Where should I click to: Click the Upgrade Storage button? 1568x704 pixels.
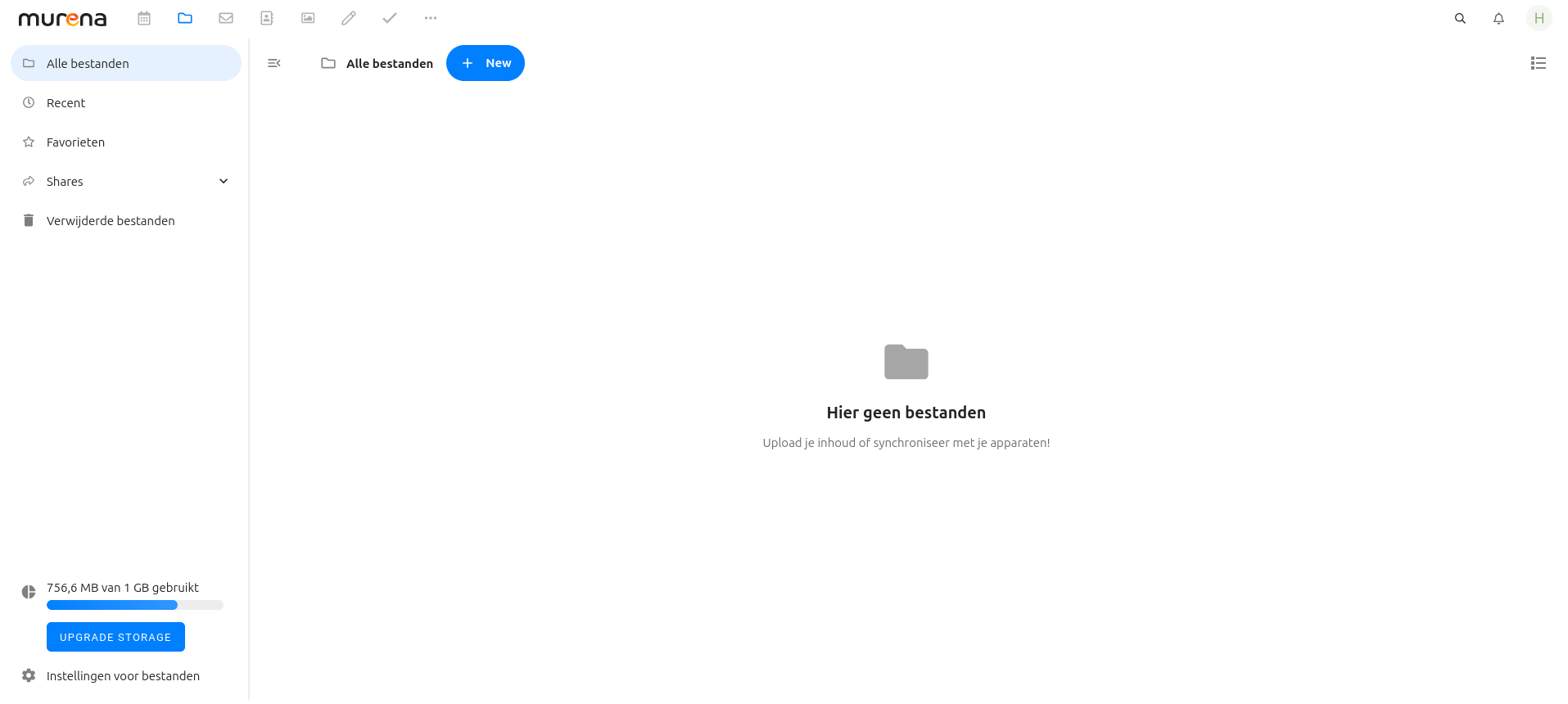coord(115,637)
